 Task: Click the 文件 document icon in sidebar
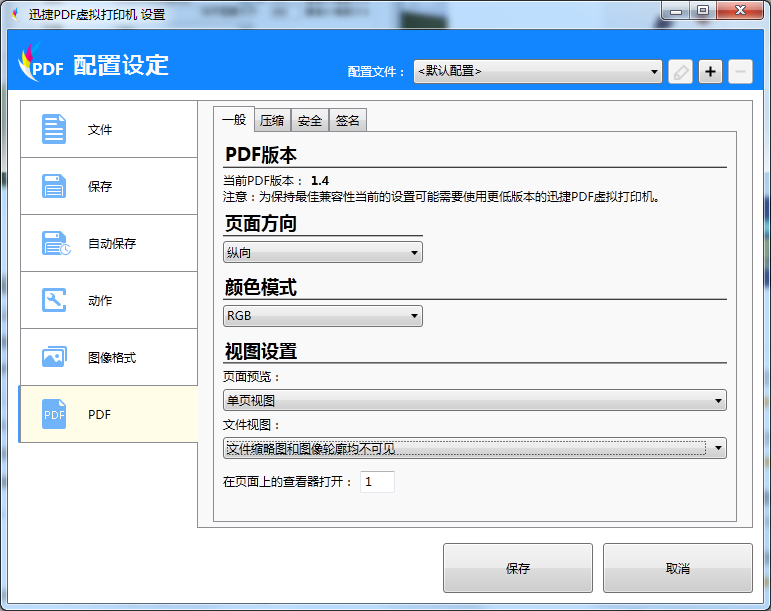(54, 129)
